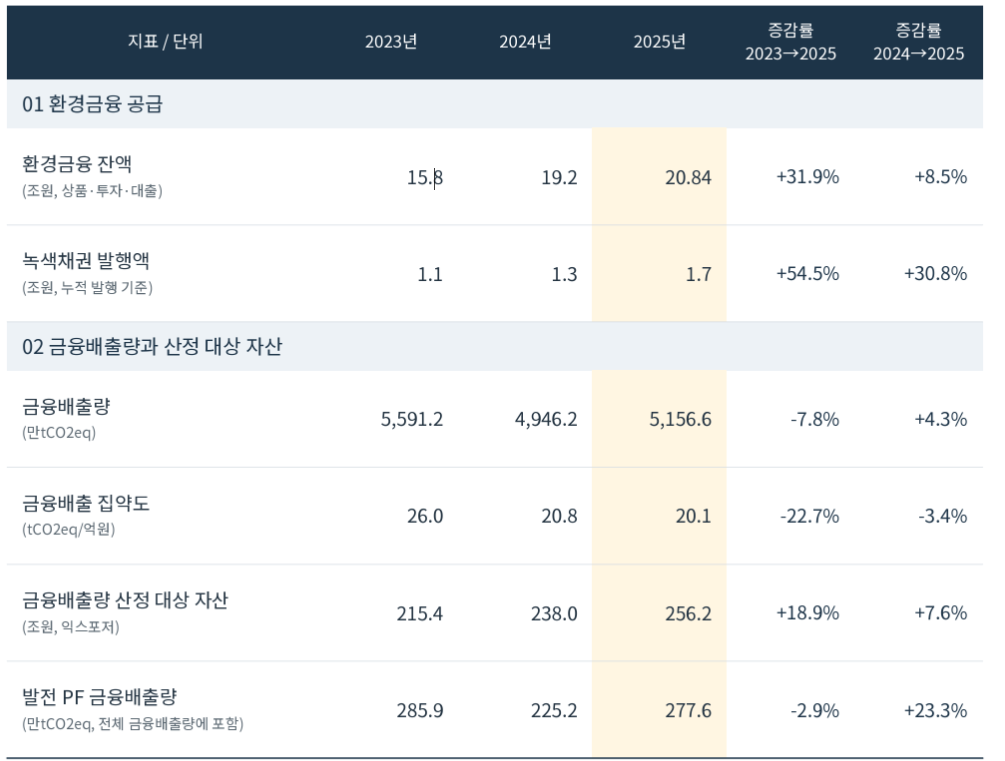The height and width of the screenshot is (761, 1005).
Task: Click the +54.5% change value
Action: 808,274
